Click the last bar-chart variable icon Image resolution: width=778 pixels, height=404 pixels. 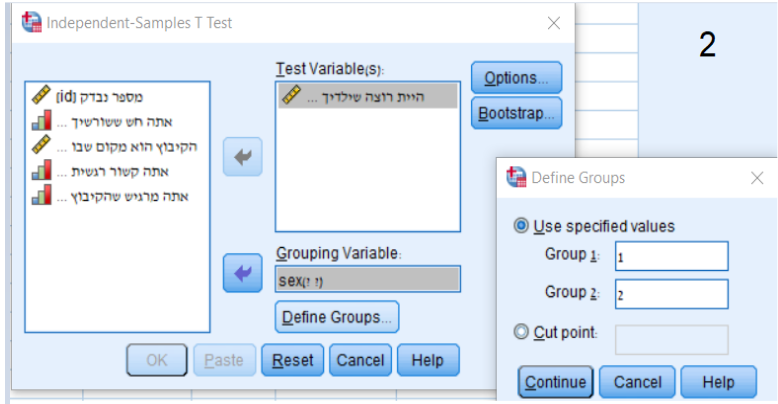pos(41,195)
